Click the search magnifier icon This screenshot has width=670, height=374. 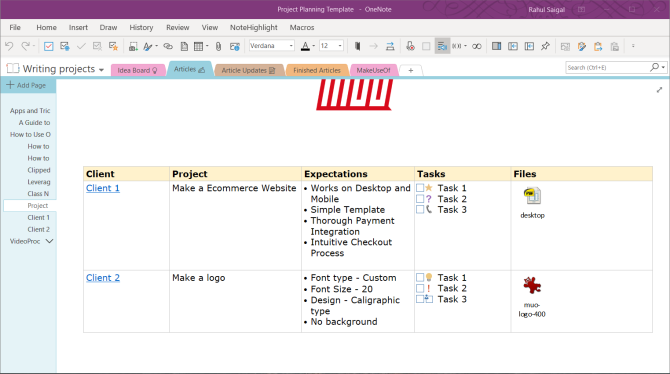coord(654,67)
